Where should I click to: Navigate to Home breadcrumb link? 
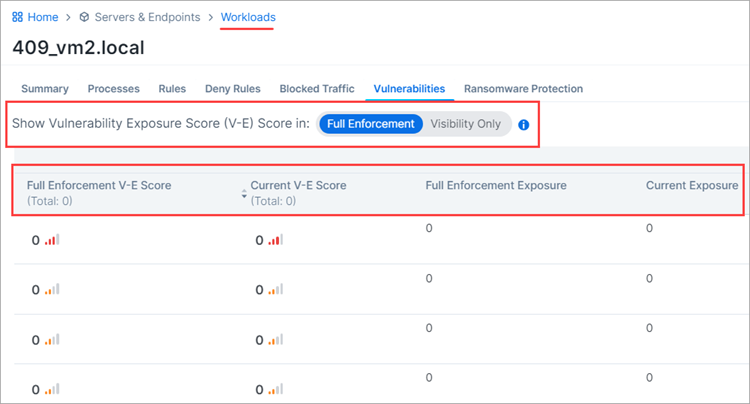pos(42,17)
